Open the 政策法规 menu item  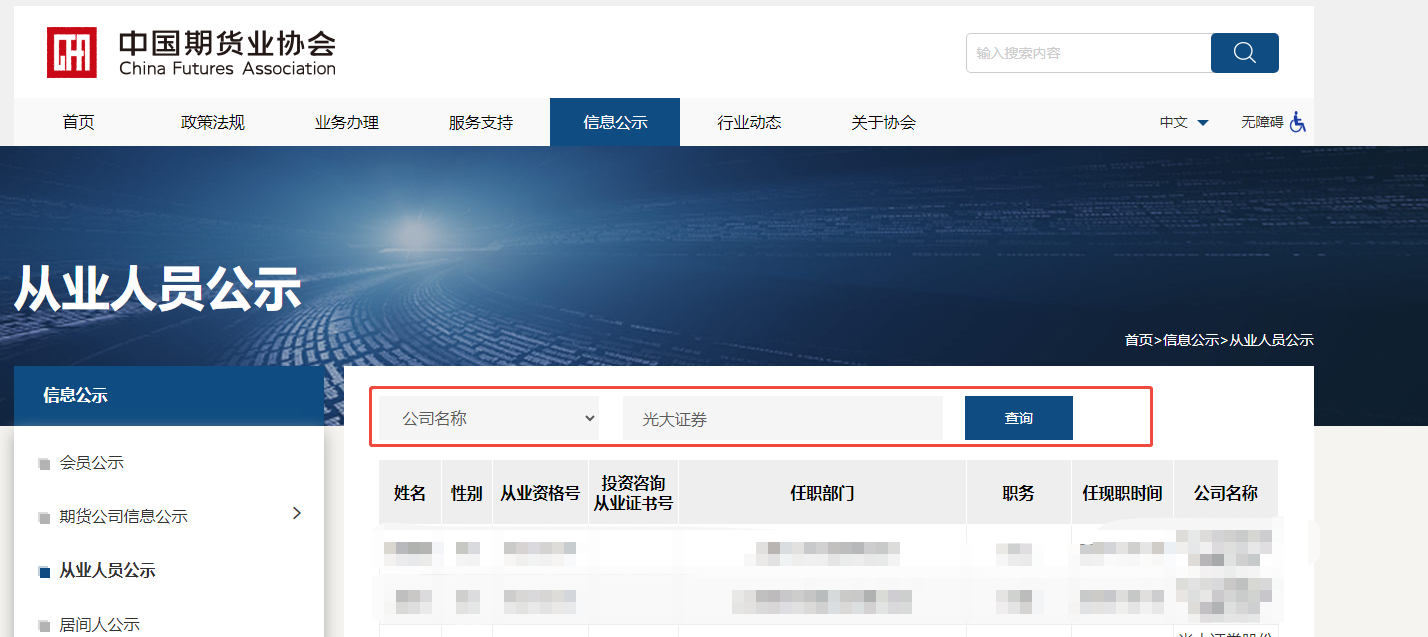click(x=212, y=121)
